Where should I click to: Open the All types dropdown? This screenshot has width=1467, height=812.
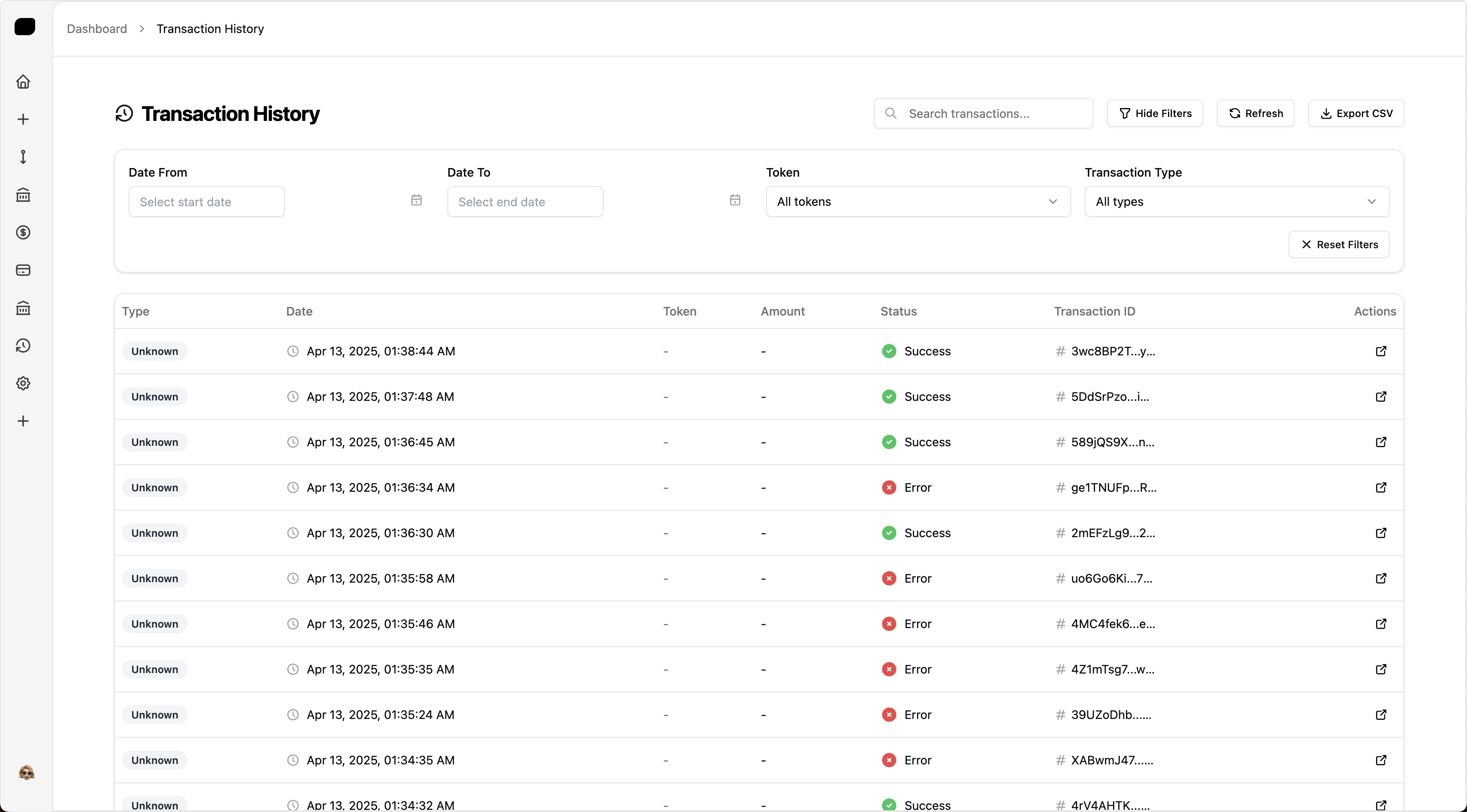coord(1236,201)
